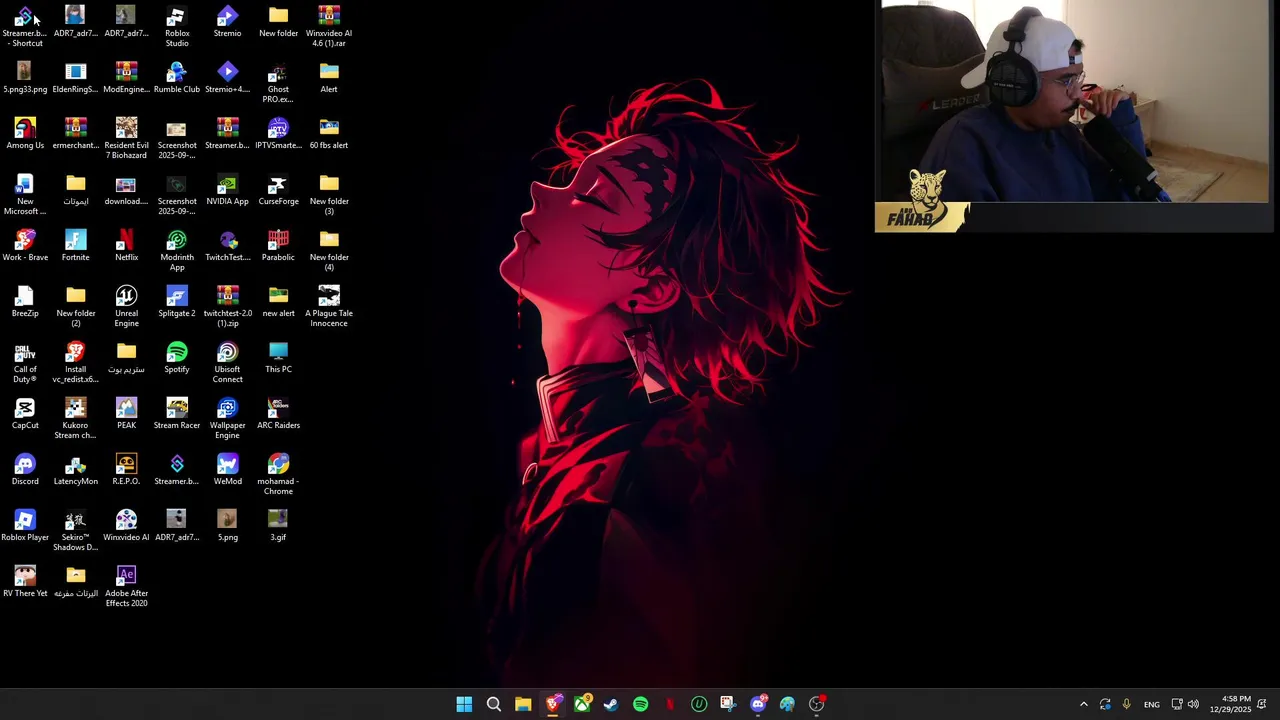Screen dimensions: 1280x720
Task: Launch A Plague Tale Innocence
Action: [329, 306]
